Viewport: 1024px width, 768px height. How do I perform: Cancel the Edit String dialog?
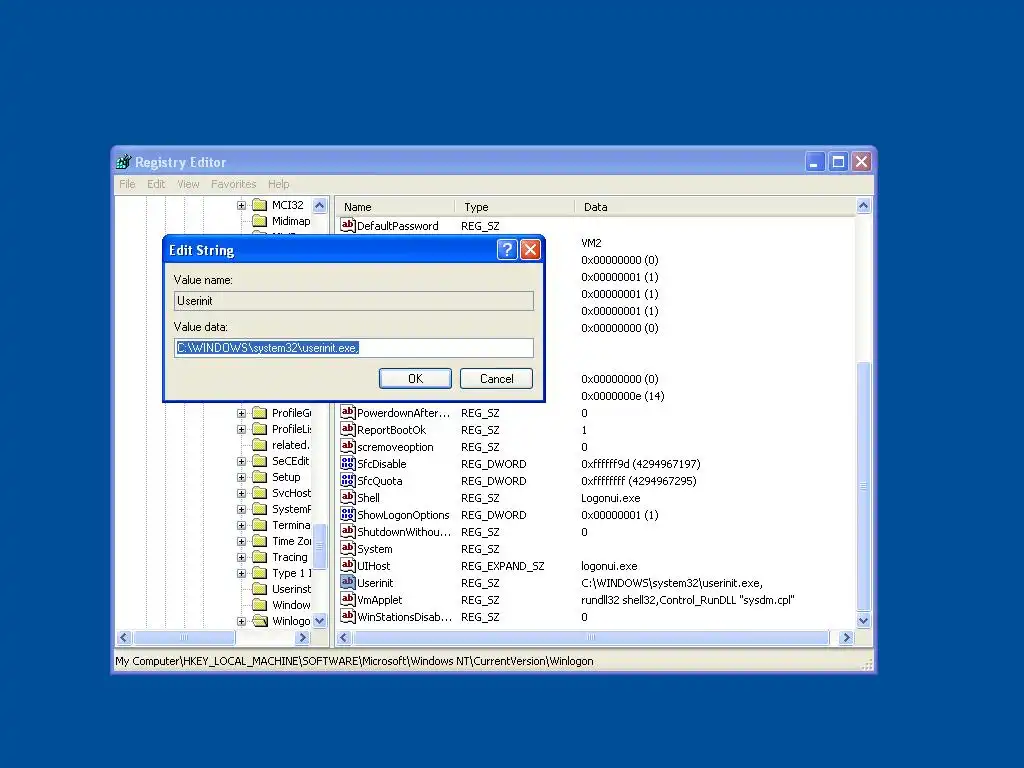[x=496, y=379]
